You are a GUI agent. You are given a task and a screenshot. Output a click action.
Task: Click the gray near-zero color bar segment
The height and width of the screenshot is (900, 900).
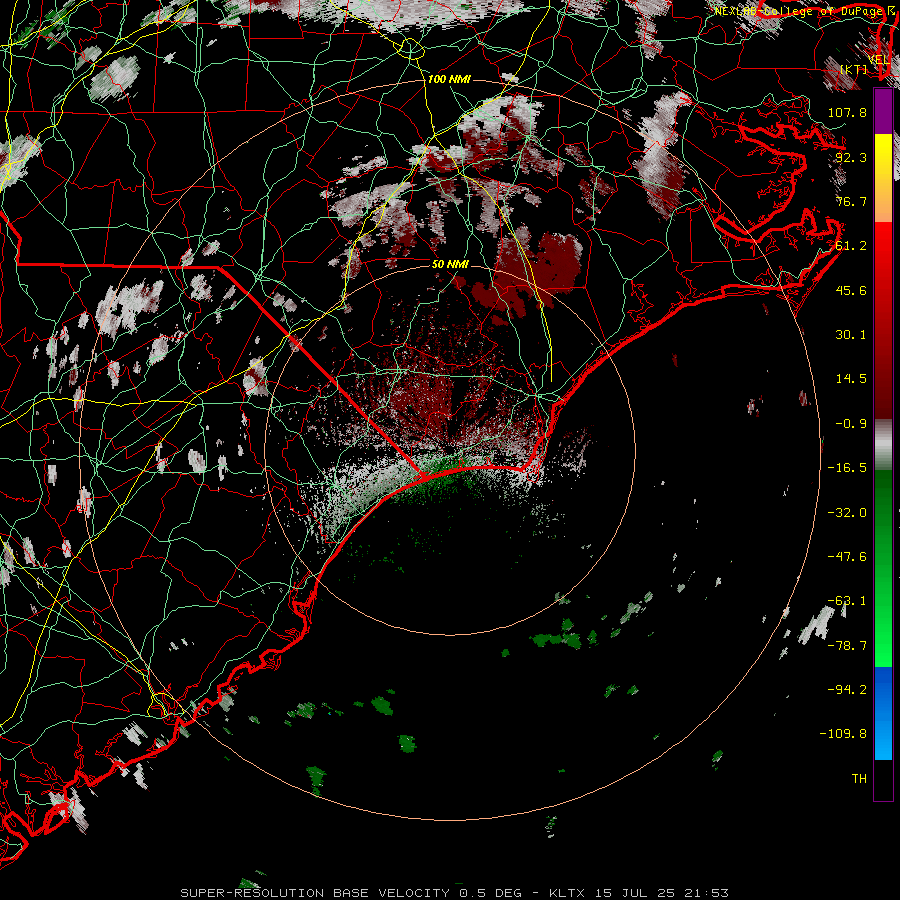(883, 445)
